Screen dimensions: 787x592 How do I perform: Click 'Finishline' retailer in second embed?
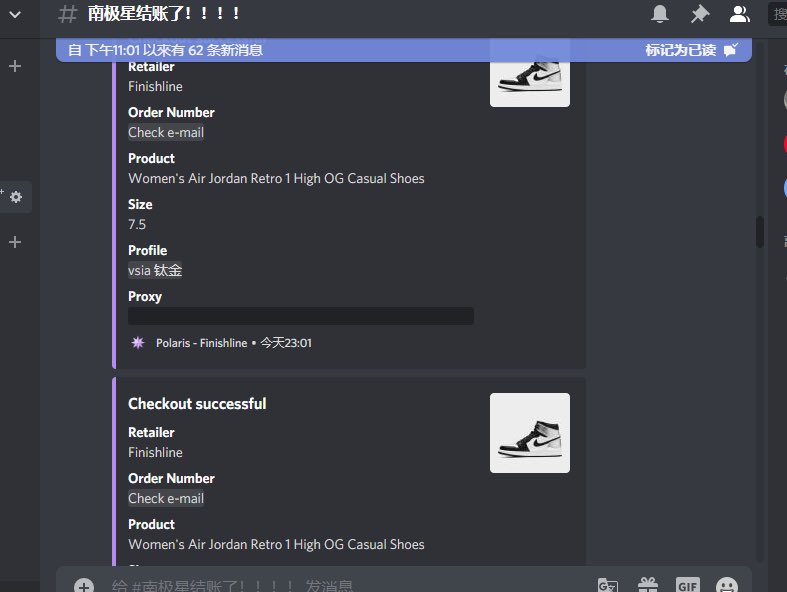pos(155,452)
